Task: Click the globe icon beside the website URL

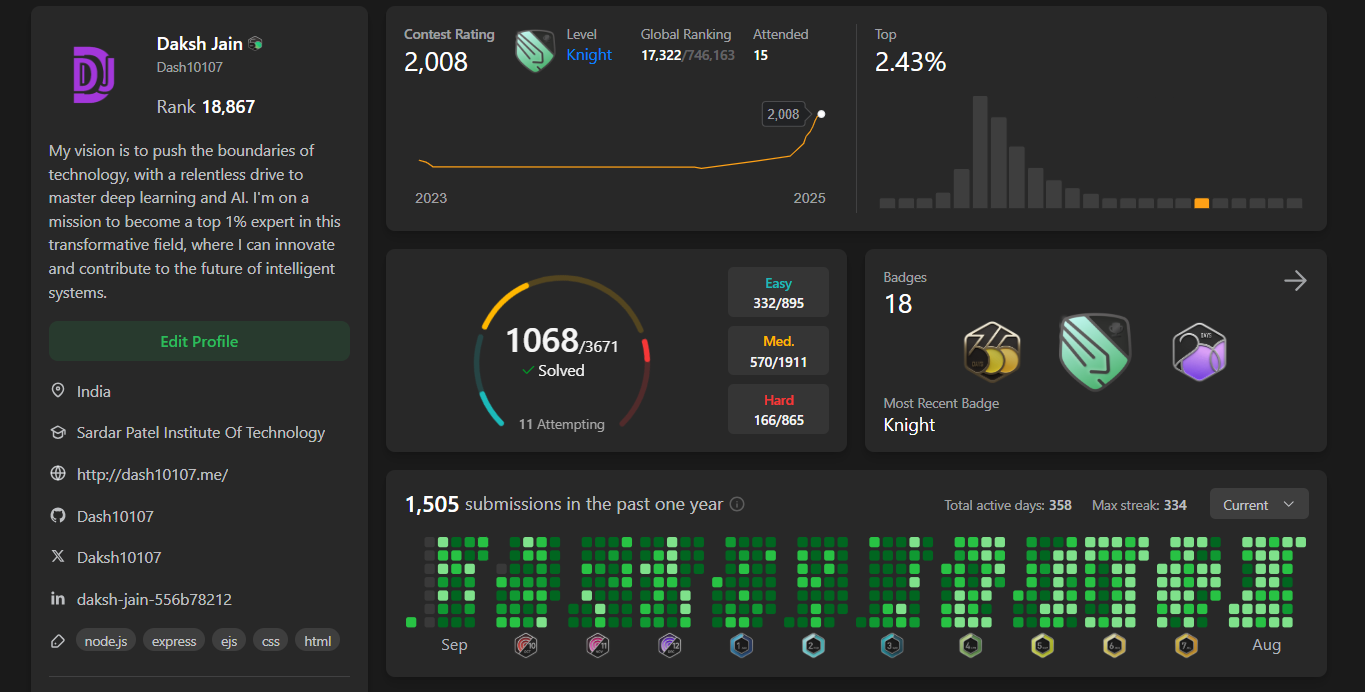Action: pos(57,473)
